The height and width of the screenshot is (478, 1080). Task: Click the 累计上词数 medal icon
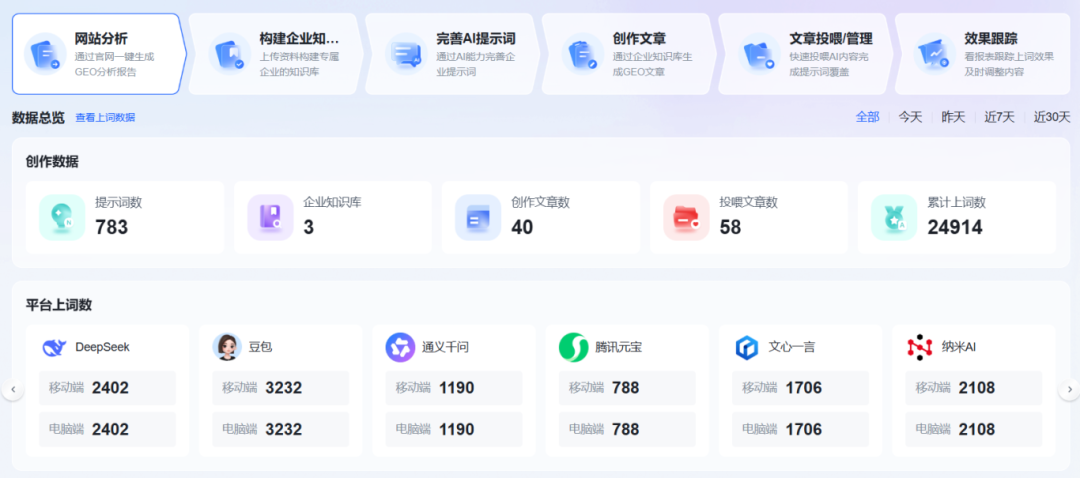893,217
